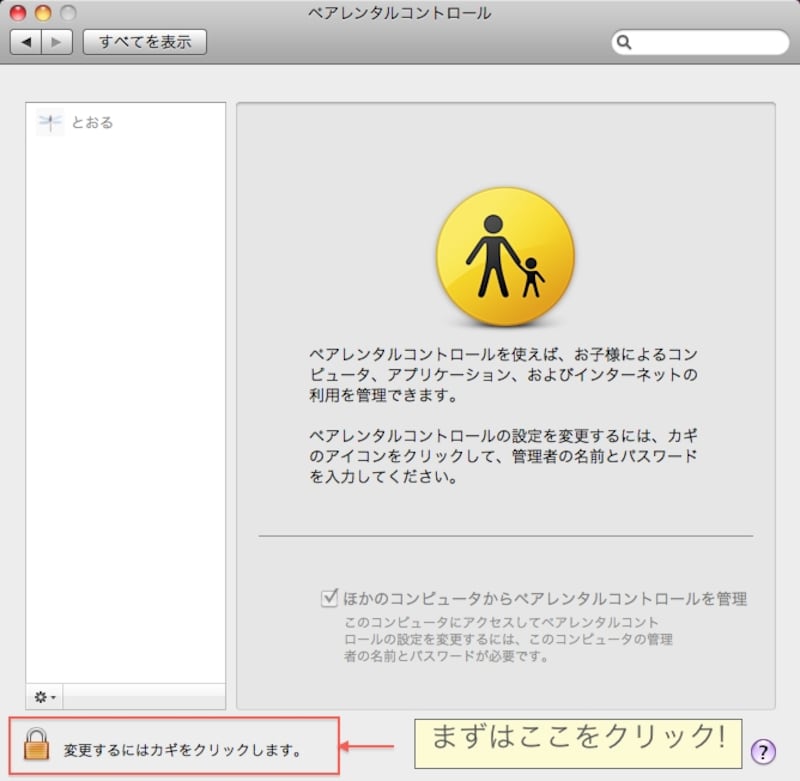Image resolution: width=800 pixels, height=781 pixels.
Task: Click inside the search input field
Action: click(700, 42)
